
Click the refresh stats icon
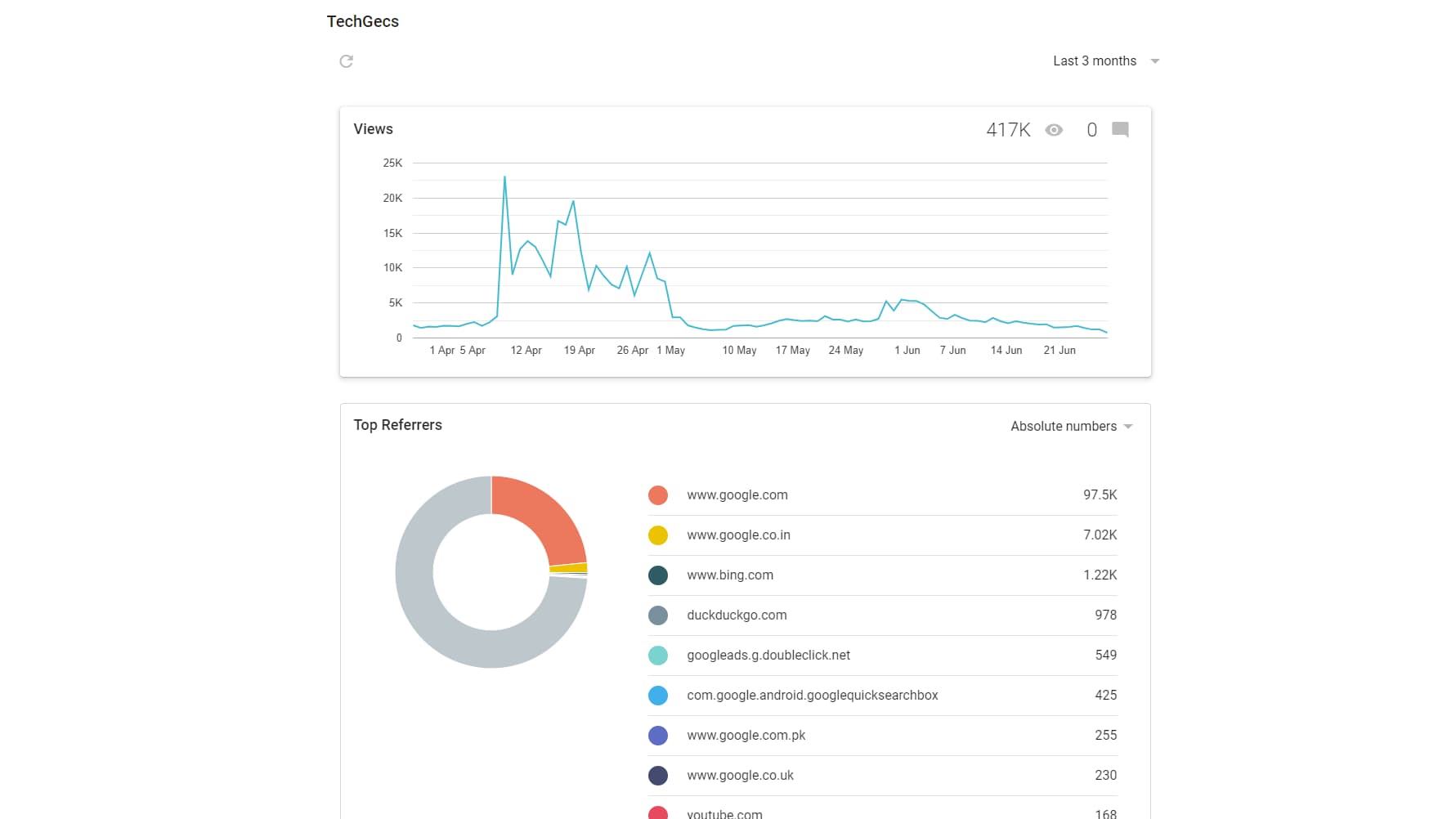tap(347, 61)
